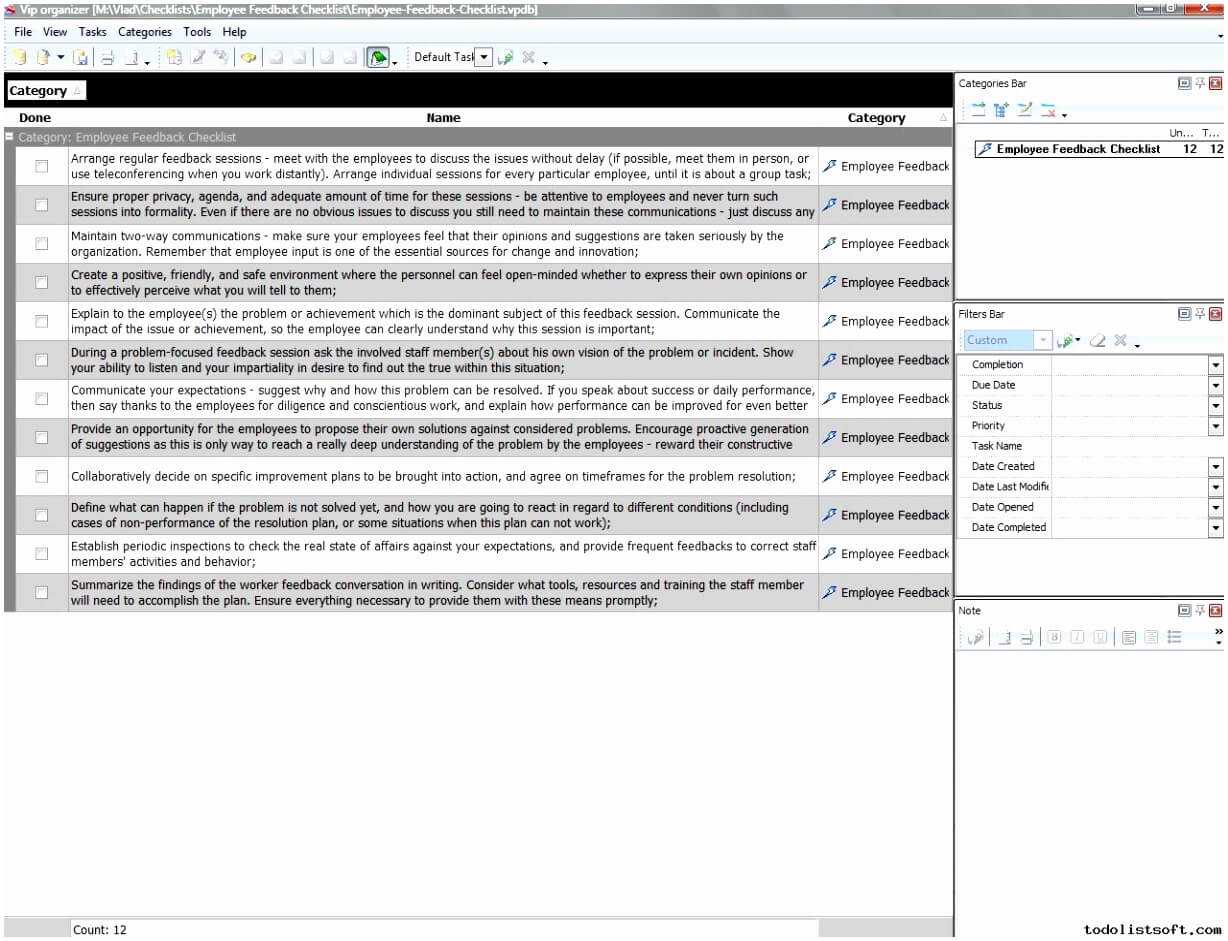This screenshot has width=1228, height=941.
Task: Click the Category column header in grid
Action: click(884, 118)
